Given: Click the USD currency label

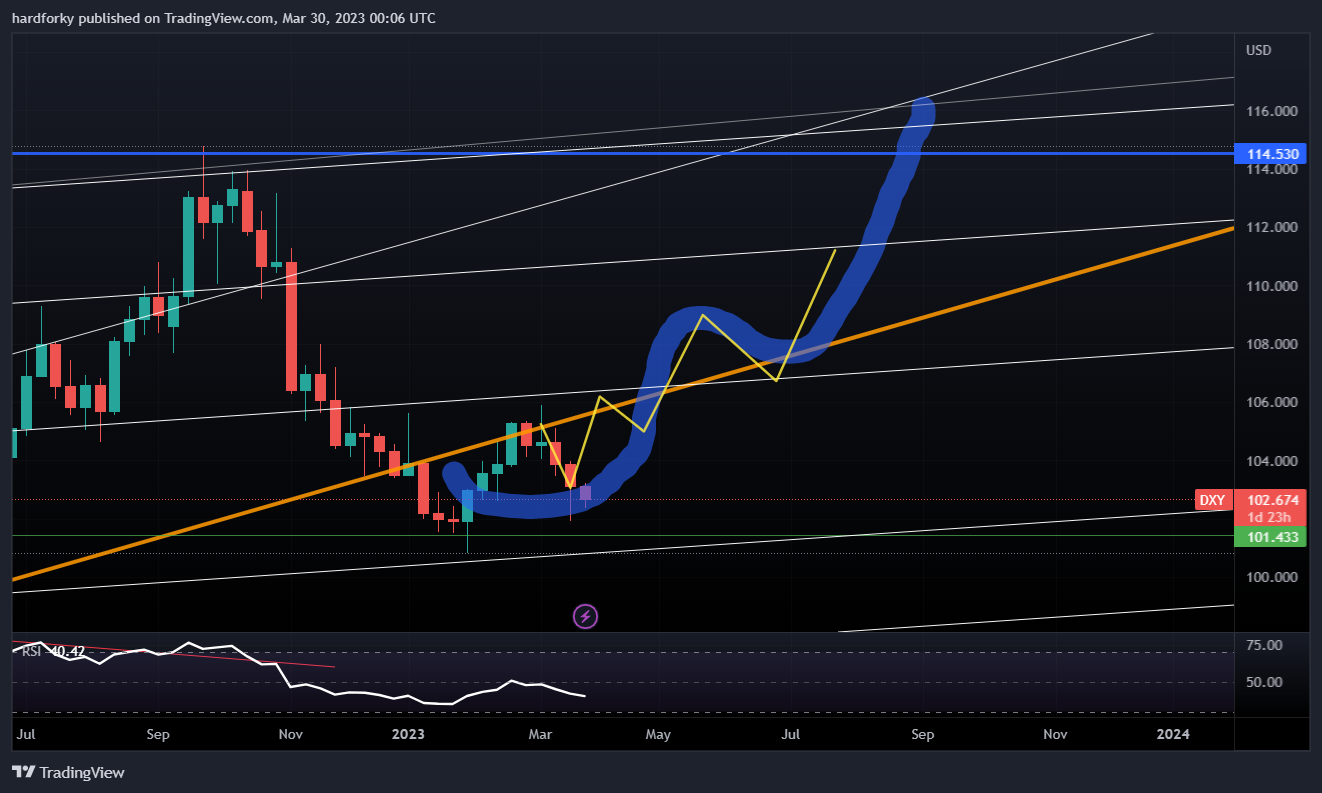Looking at the screenshot, I should coord(1258,50).
